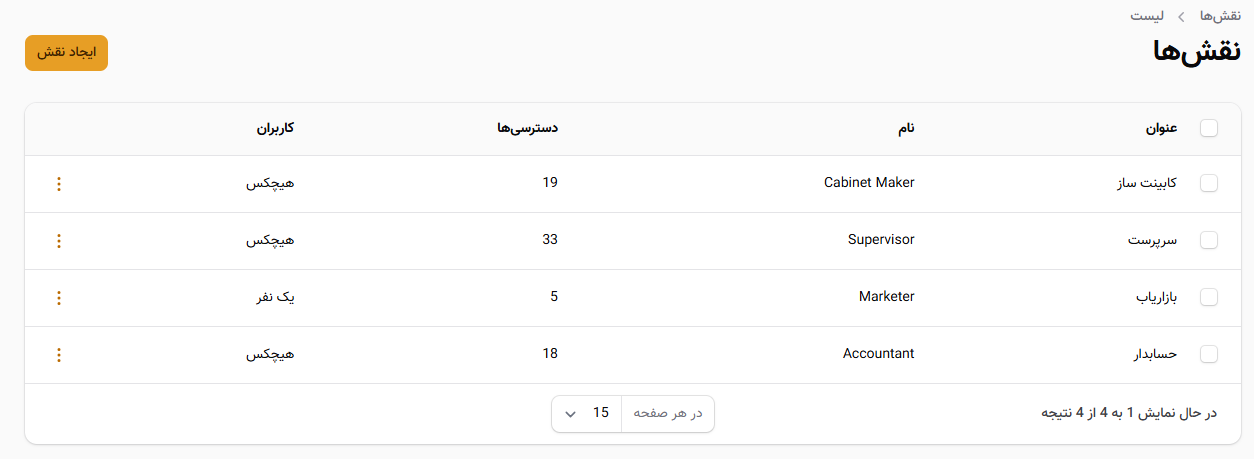Select the سرپرست row checkbox
Screen dimensions: 1254x459
click(x=1209, y=241)
